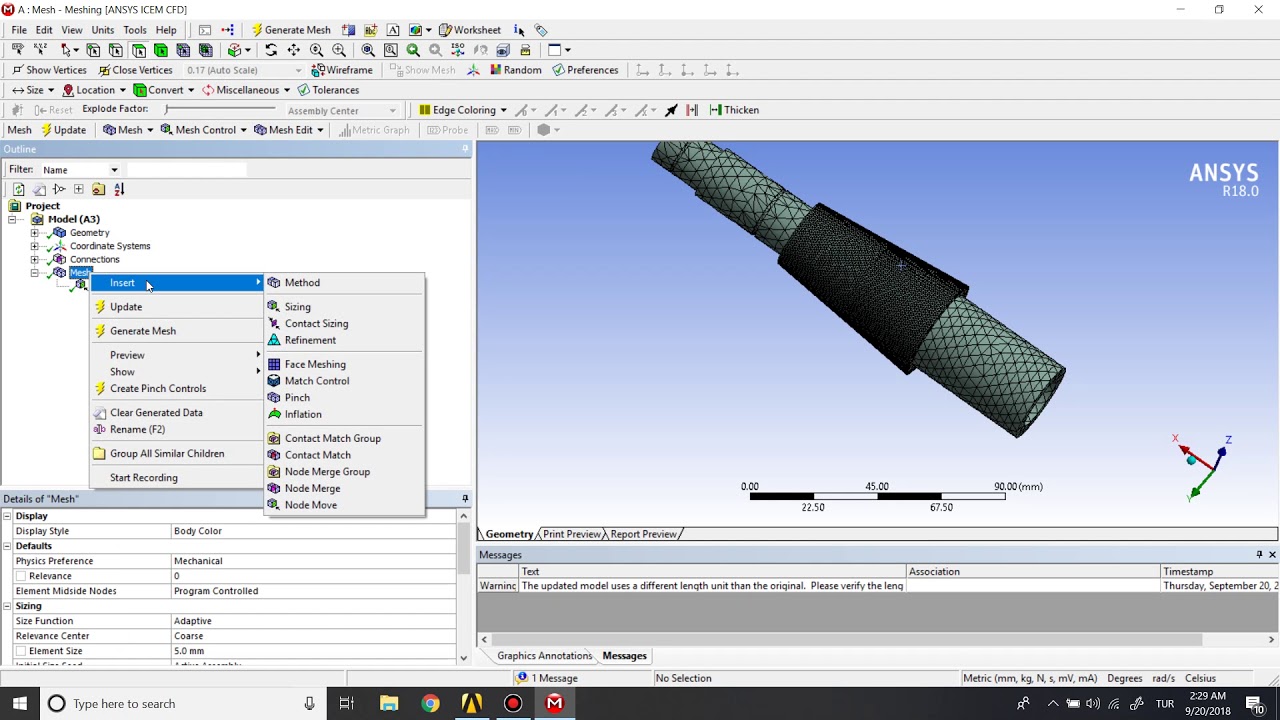Check the Relevance checkbox in Details
Viewport: 1280px width, 720px height.
pos(20,576)
